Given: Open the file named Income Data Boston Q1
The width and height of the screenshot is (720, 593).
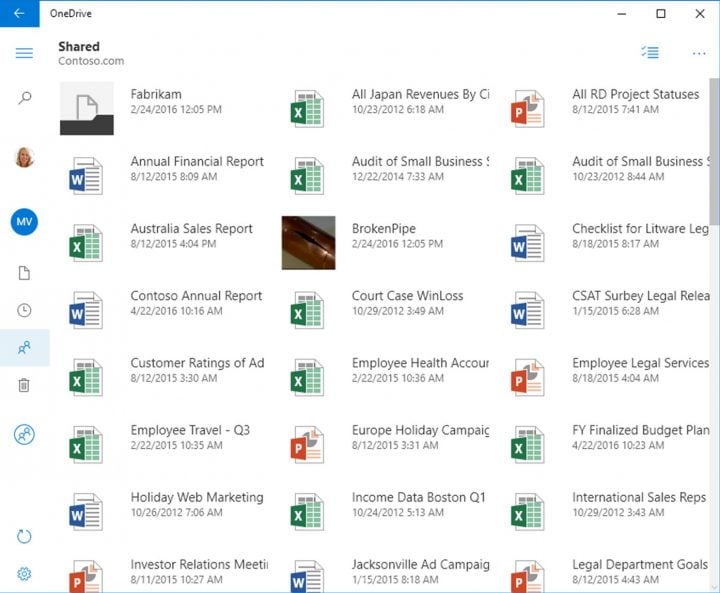Looking at the screenshot, I should coord(418,497).
